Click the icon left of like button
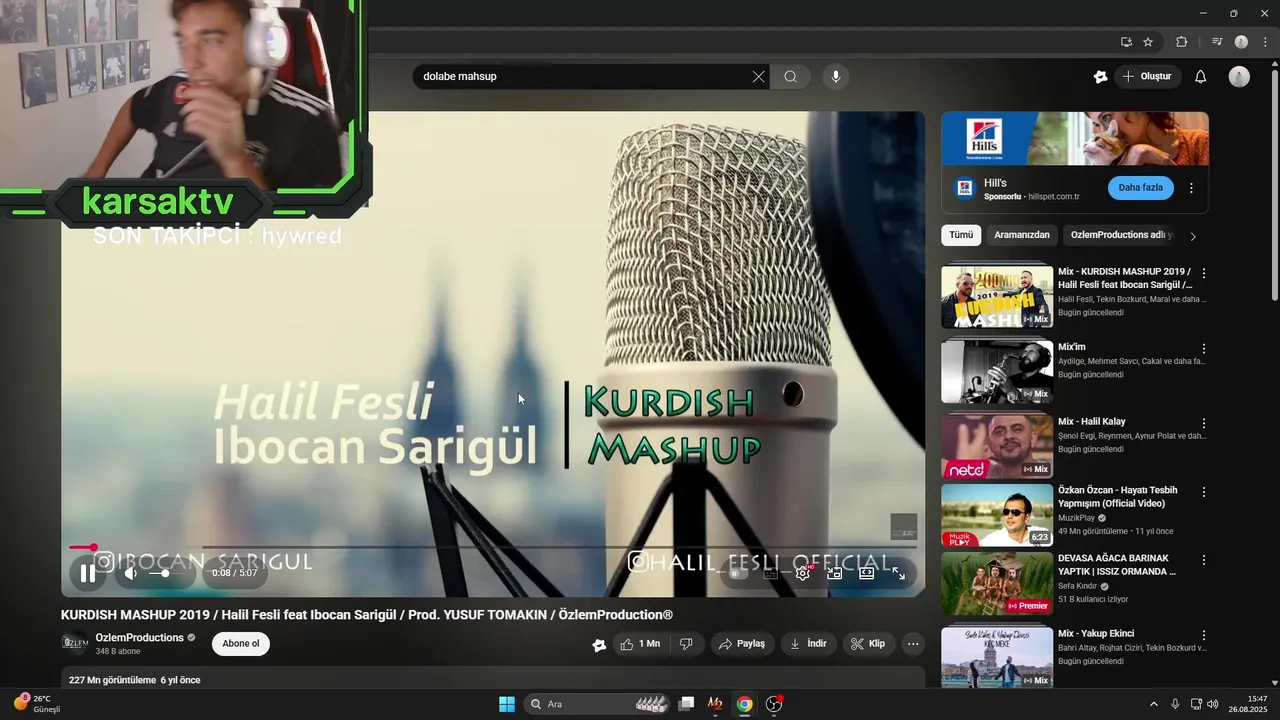The width and height of the screenshot is (1280, 720). (599, 645)
